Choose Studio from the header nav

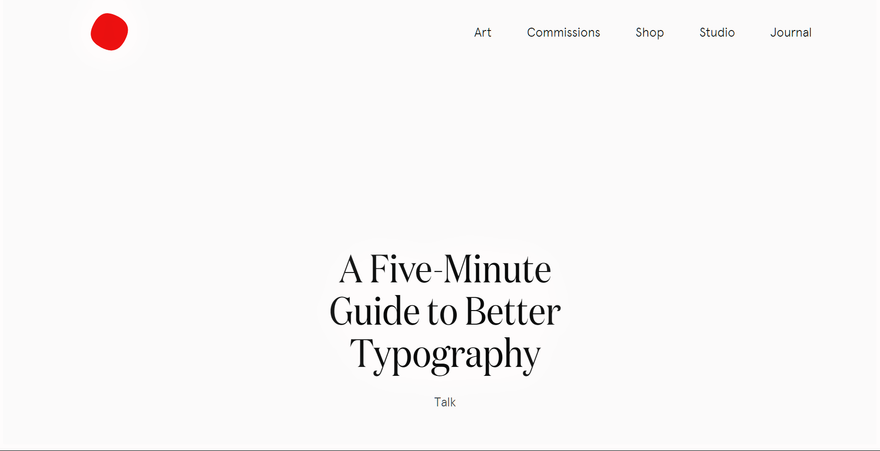[x=717, y=33]
